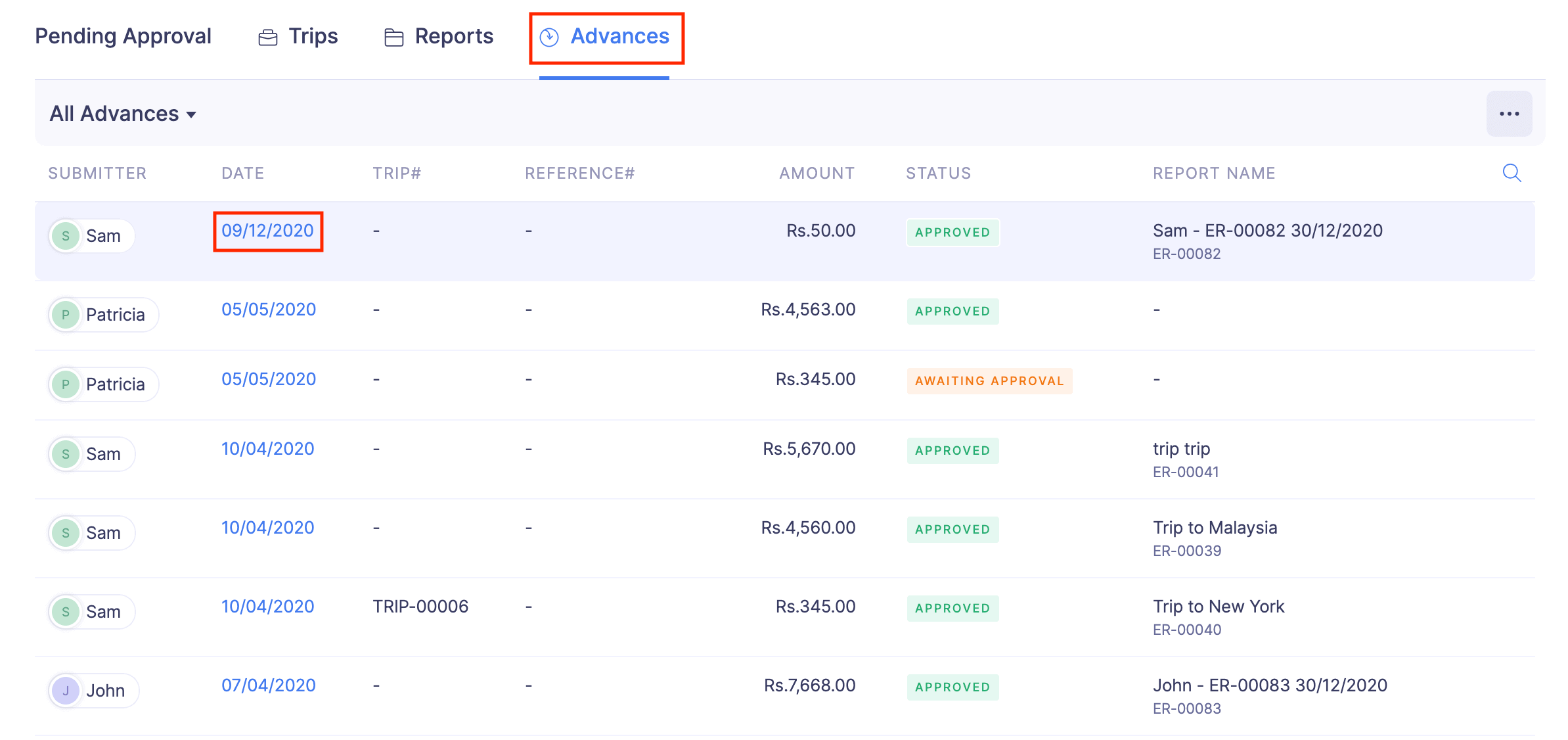Click the search magnifier icon in table header

[1512, 173]
